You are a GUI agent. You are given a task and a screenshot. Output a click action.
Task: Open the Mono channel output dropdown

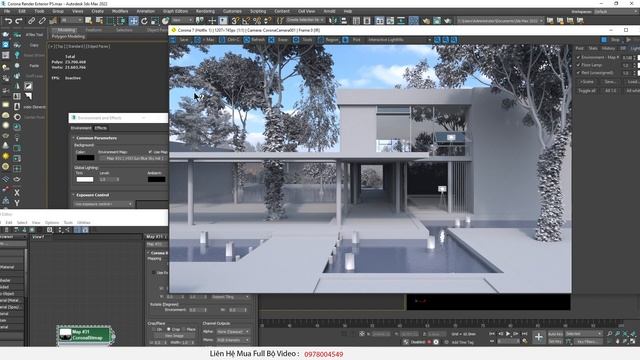click(233, 340)
